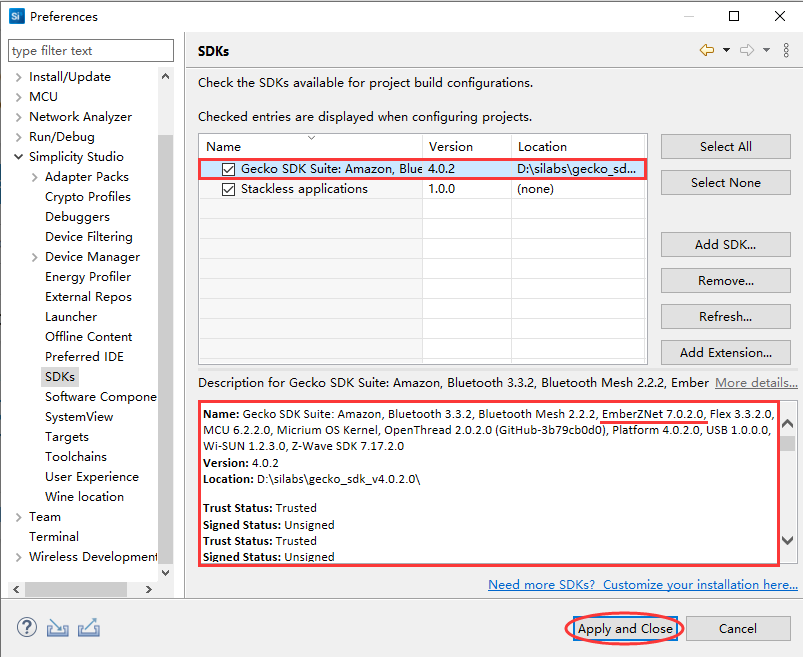Select Targets in the tree
This screenshot has height=657, width=803.
click(67, 437)
